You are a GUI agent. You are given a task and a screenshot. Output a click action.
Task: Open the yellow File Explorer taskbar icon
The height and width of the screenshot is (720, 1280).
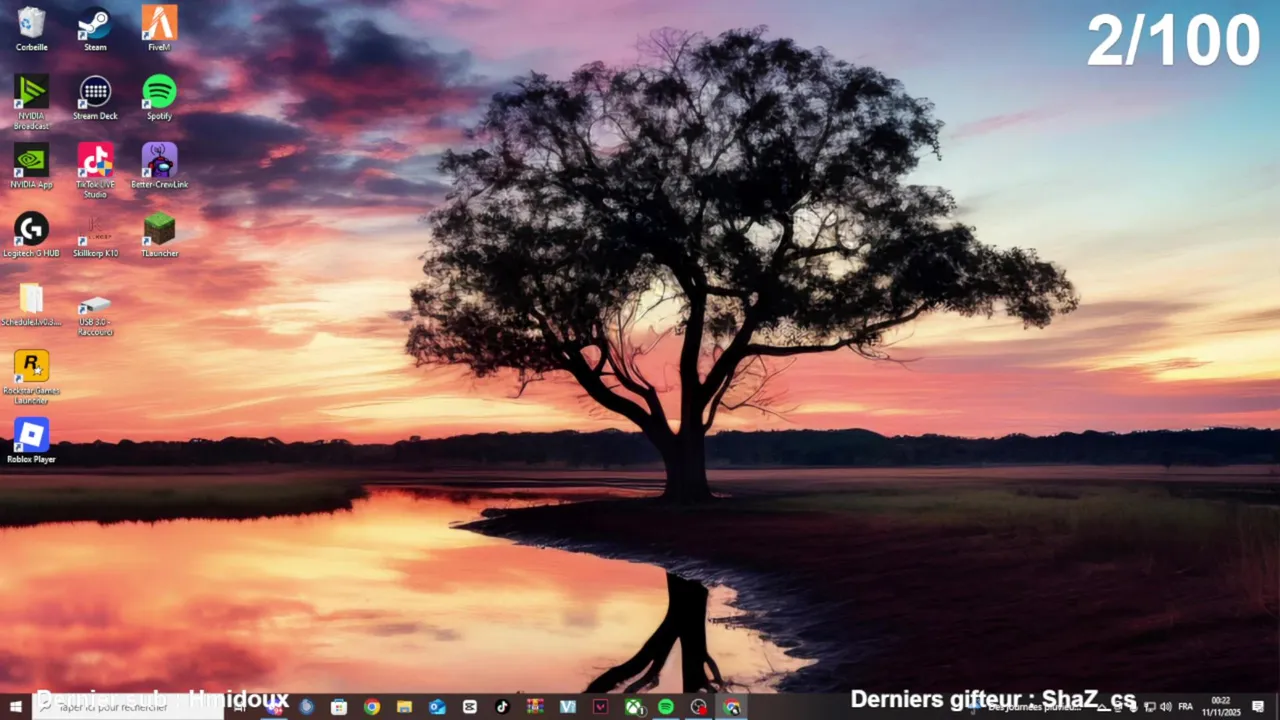(404, 707)
